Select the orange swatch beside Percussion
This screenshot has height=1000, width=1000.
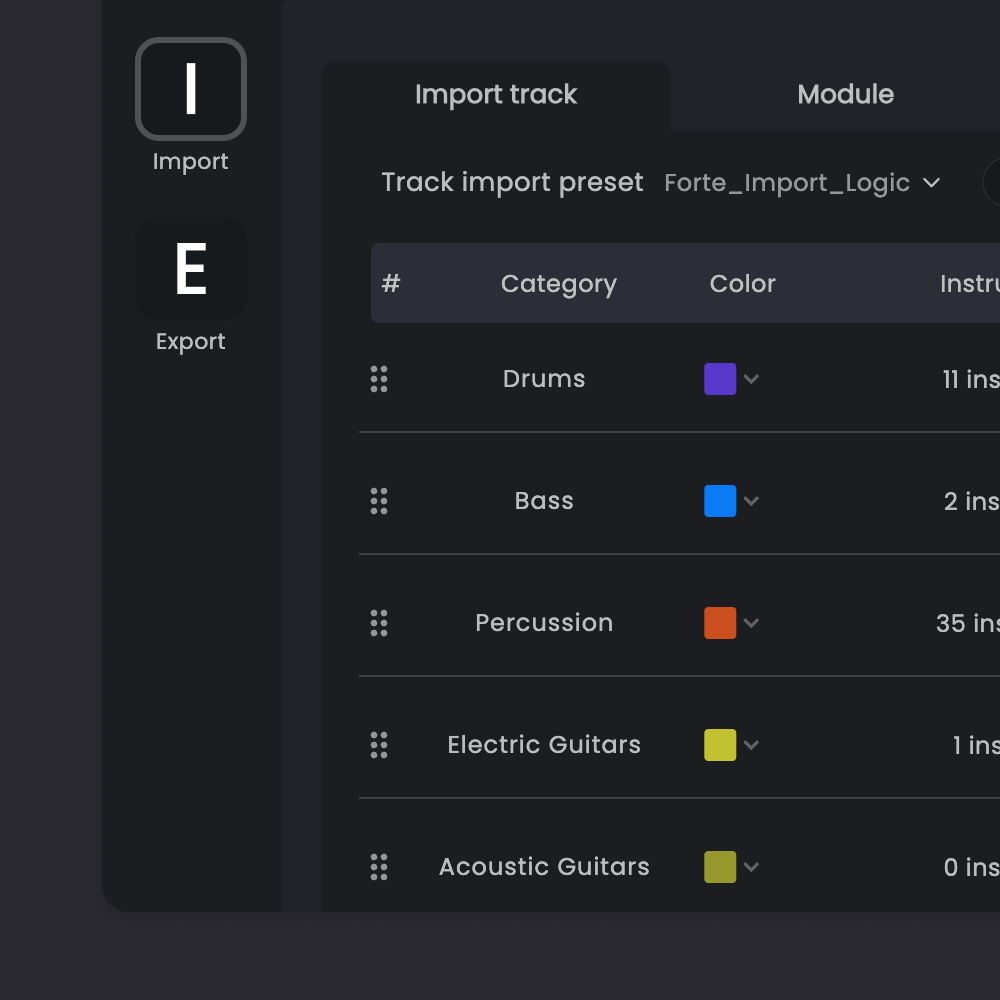tap(722, 623)
